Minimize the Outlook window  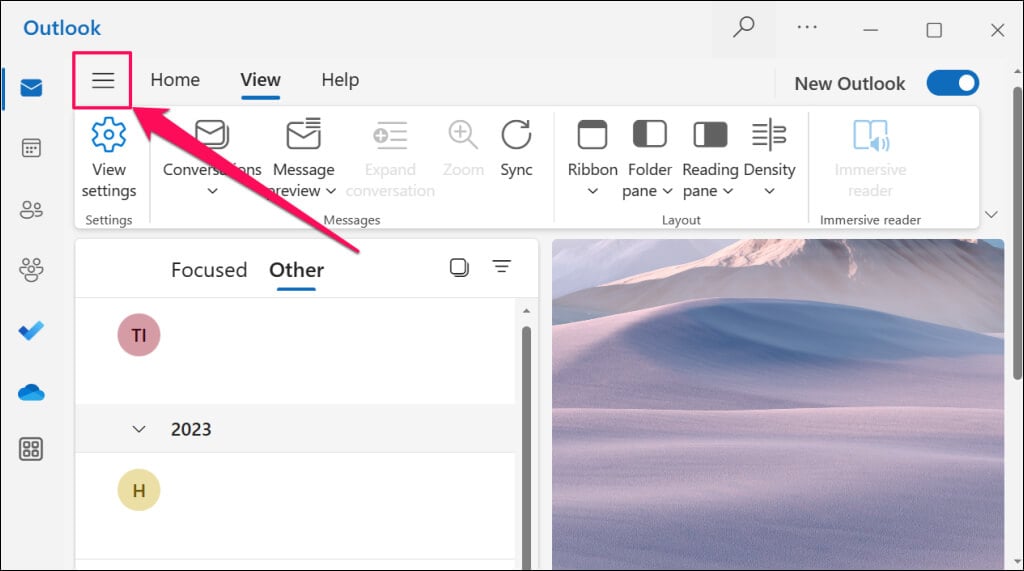(871, 29)
